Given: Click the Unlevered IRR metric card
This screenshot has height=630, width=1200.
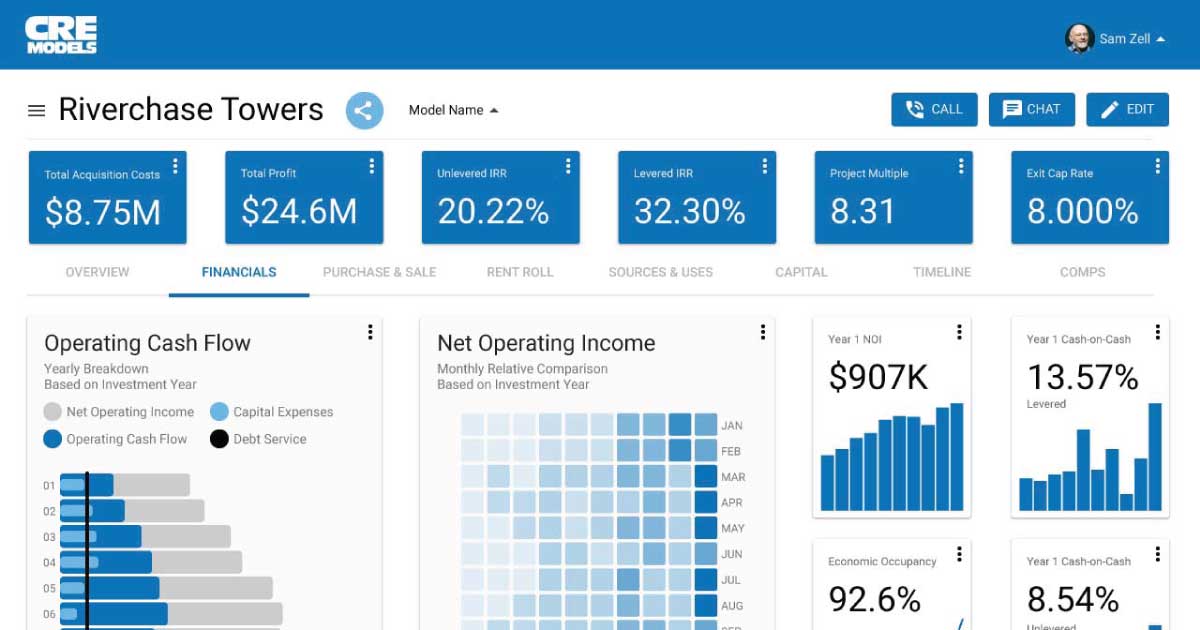Looking at the screenshot, I should [500, 197].
